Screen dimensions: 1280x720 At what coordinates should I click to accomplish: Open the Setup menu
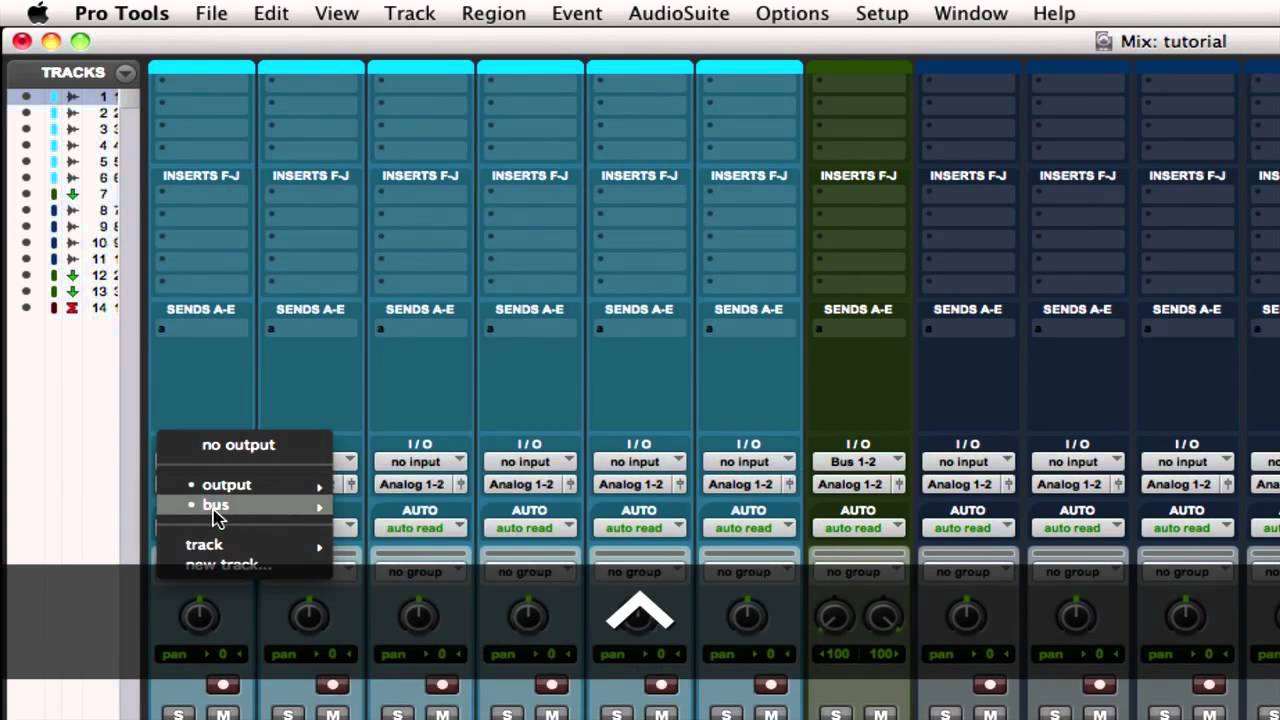coord(882,13)
